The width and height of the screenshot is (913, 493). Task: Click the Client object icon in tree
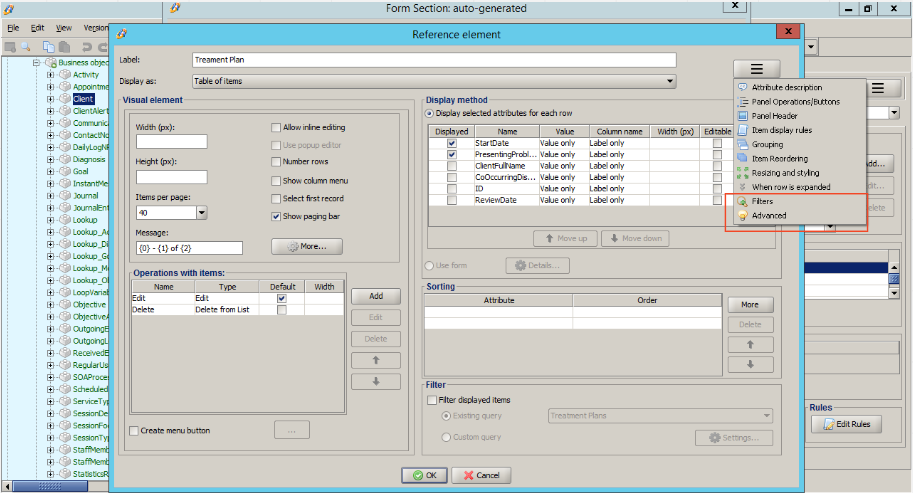click(65, 99)
